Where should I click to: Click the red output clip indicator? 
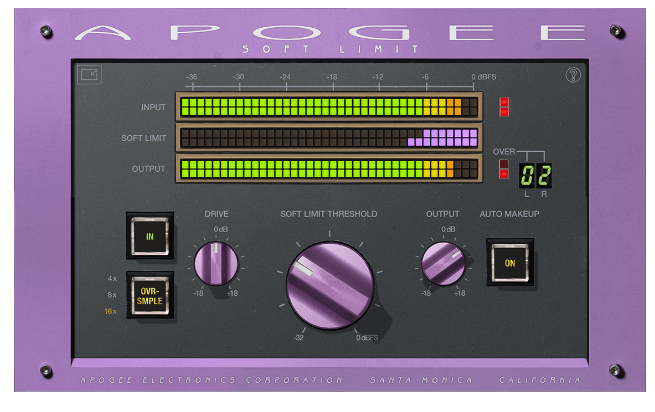504,169
